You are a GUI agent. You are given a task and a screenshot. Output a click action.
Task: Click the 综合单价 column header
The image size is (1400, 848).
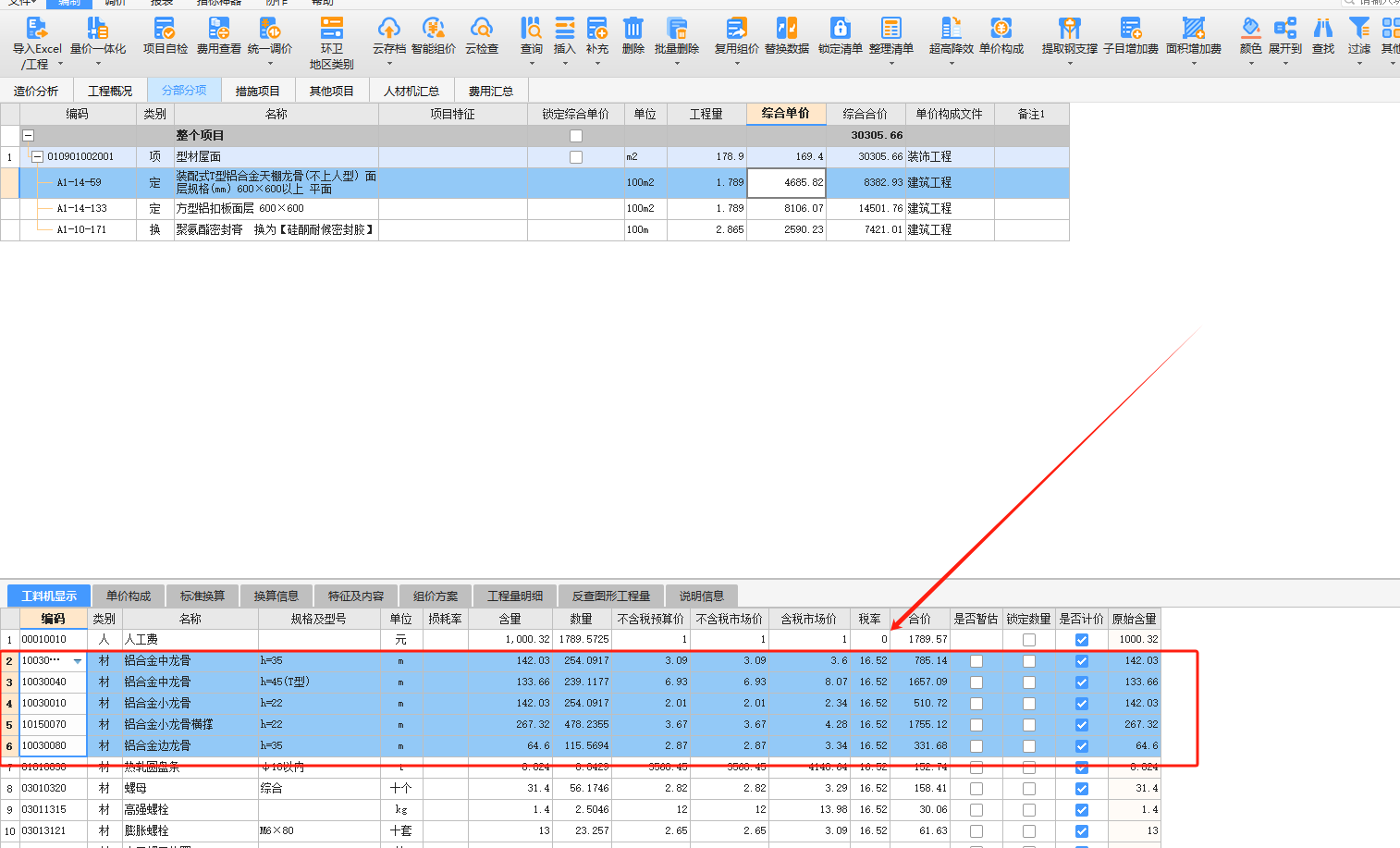pos(786,114)
